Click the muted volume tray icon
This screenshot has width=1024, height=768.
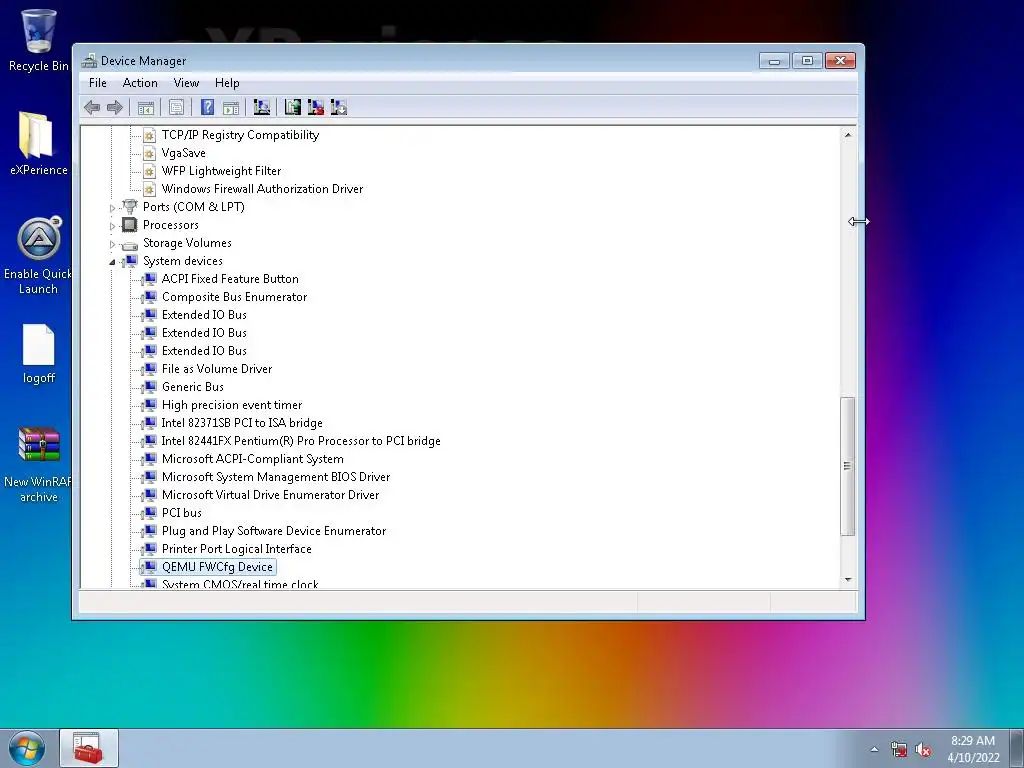[x=923, y=749]
